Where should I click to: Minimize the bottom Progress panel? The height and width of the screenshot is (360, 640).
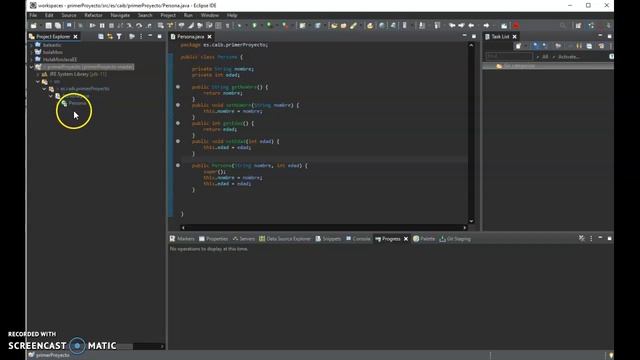(600, 238)
